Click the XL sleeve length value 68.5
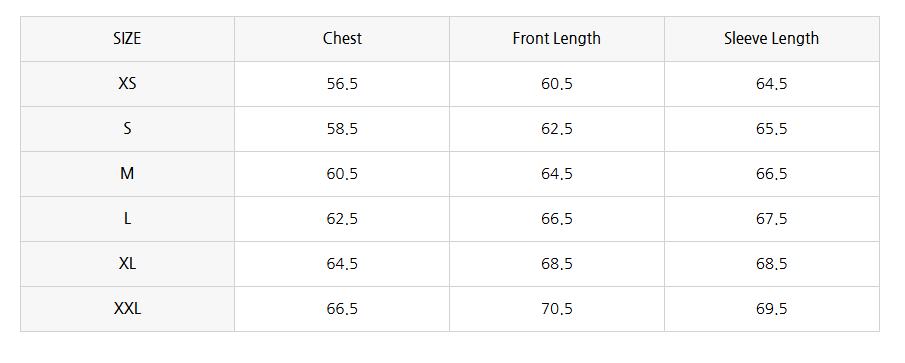The width and height of the screenshot is (905, 363). point(772,264)
